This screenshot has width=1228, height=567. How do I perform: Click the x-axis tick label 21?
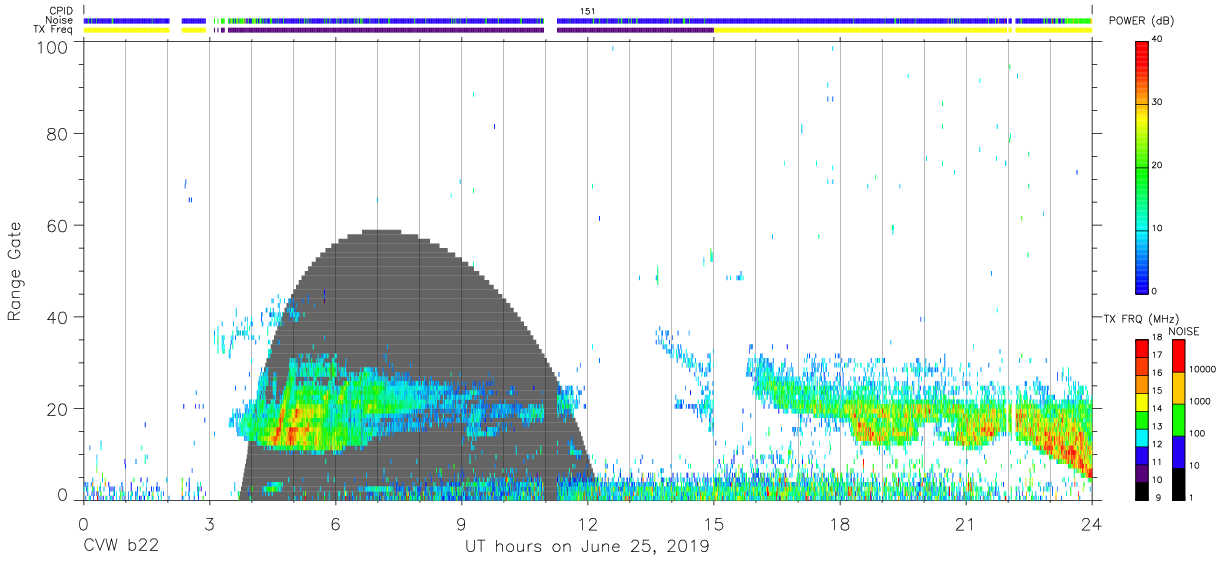pyautogui.click(x=965, y=524)
